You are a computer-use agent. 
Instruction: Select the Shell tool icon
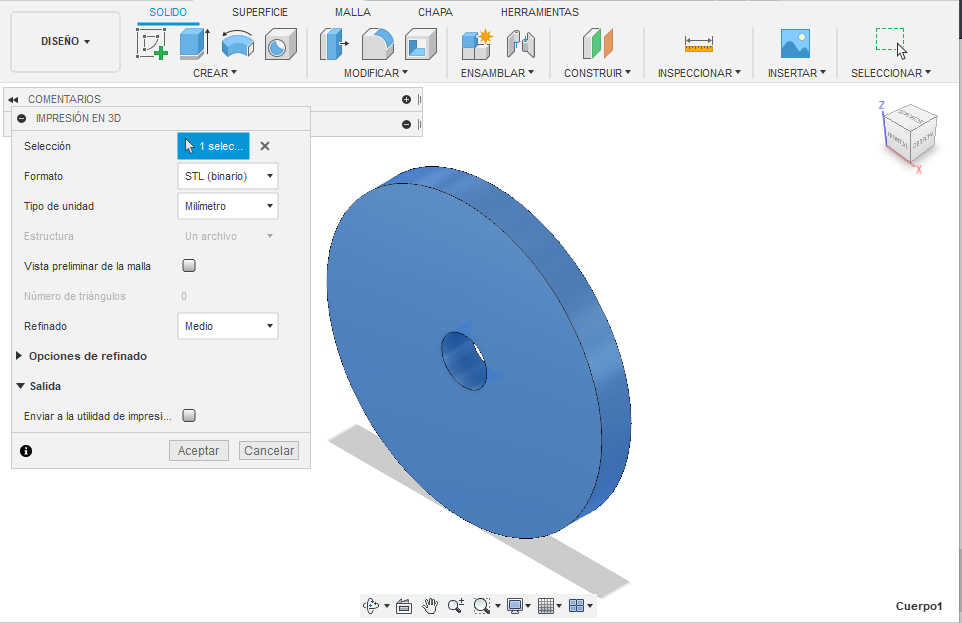pyautogui.click(x=420, y=44)
